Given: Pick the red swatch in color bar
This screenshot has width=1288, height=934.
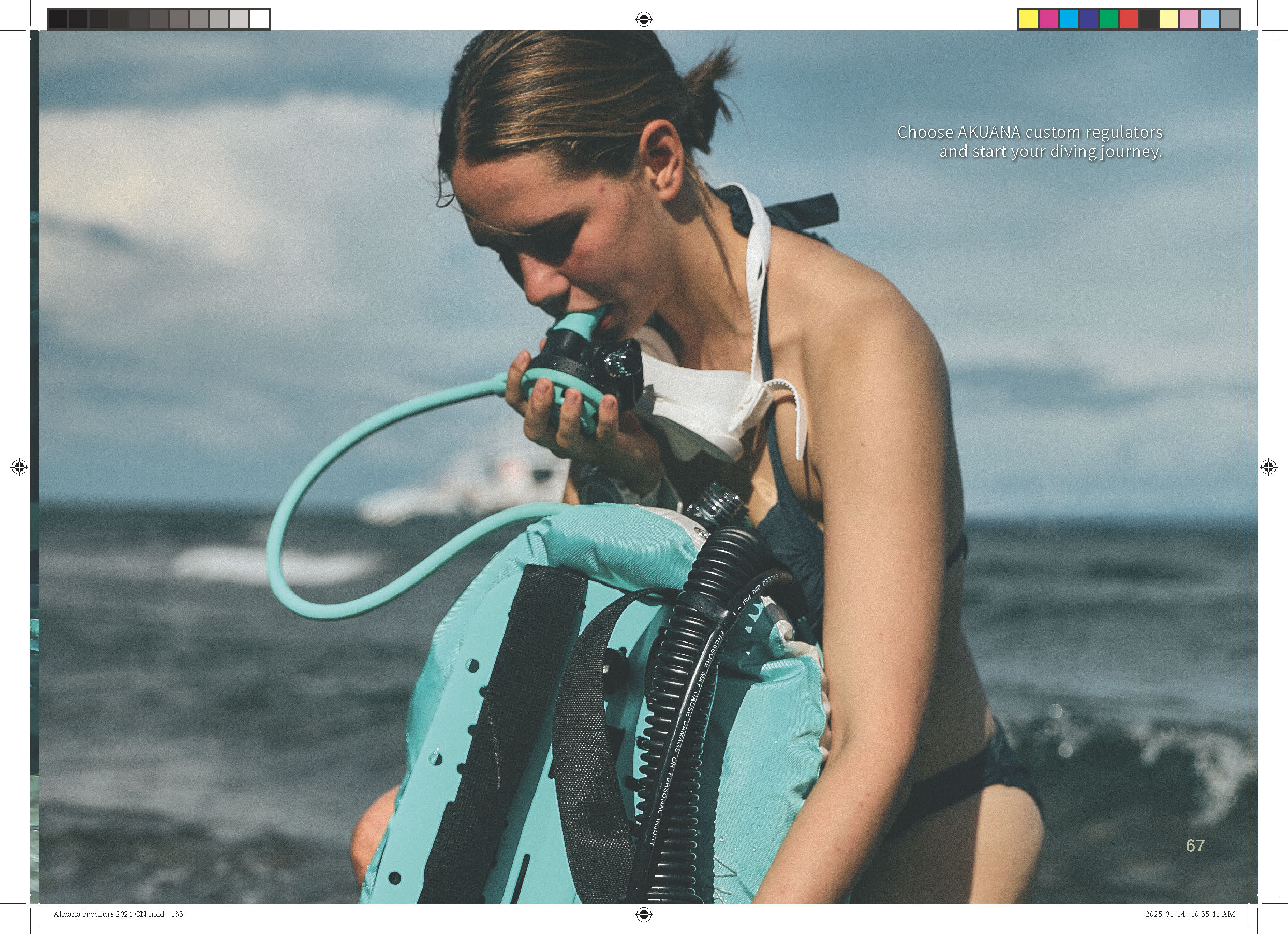Looking at the screenshot, I should coord(1129,19).
